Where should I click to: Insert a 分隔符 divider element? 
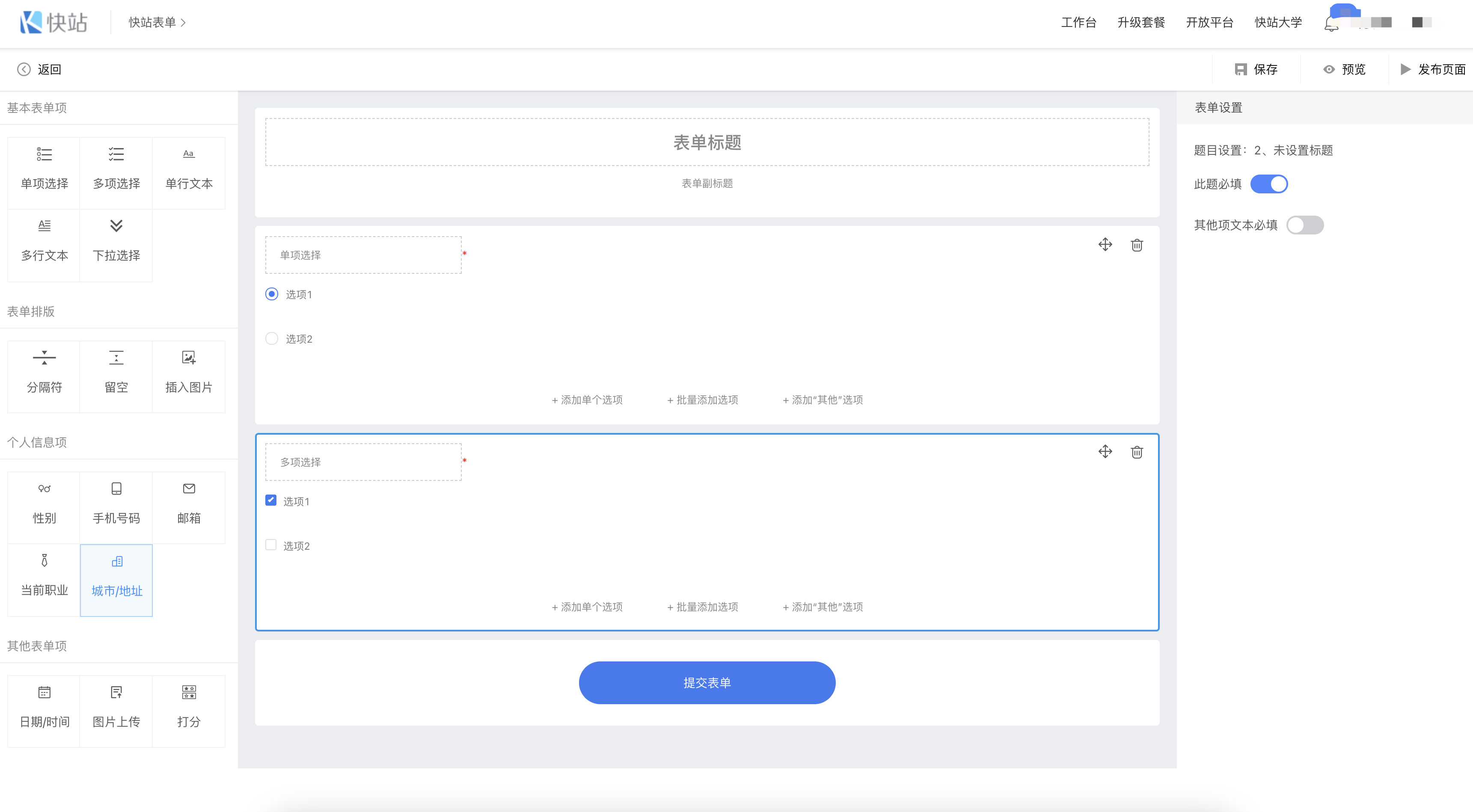click(44, 376)
